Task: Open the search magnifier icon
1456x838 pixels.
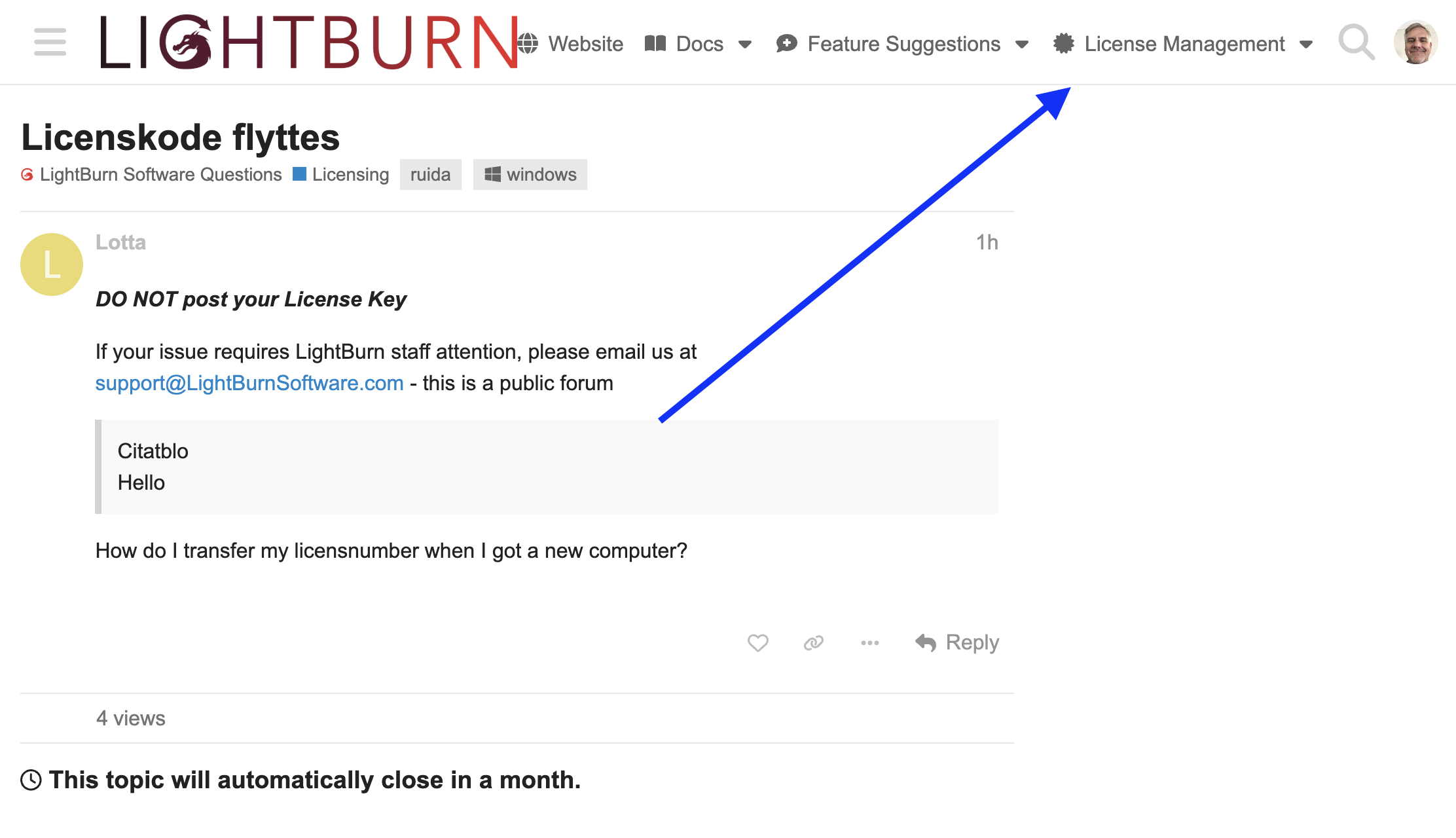Action: point(1355,43)
